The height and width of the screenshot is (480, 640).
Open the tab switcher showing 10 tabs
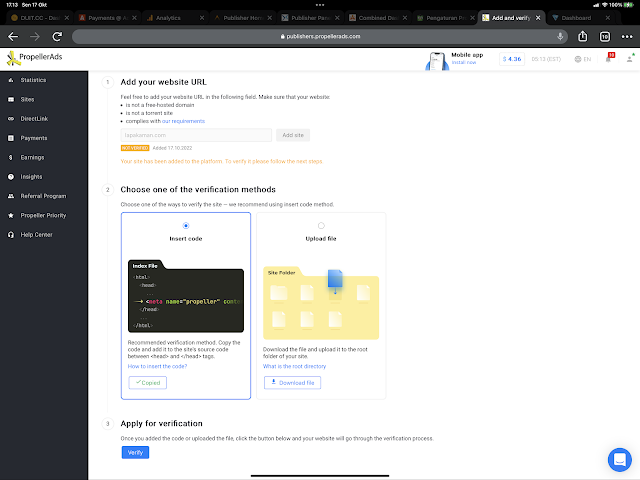(604, 37)
